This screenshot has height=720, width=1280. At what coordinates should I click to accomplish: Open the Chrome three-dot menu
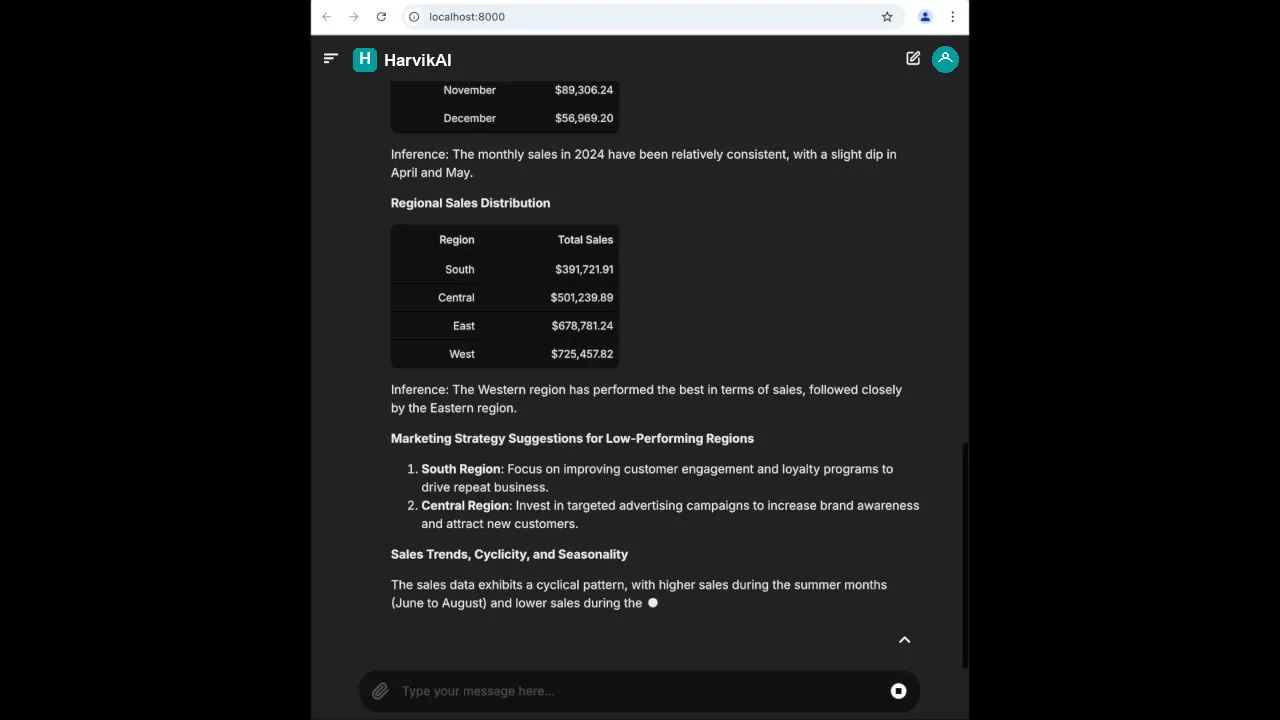(x=952, y=17)
